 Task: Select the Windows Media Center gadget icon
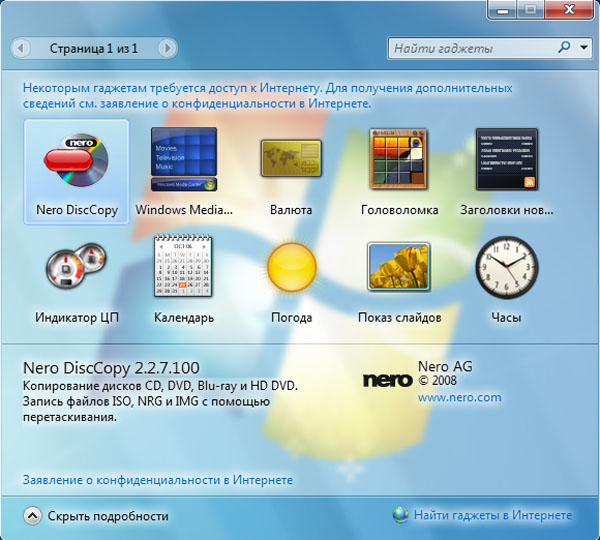pyautogui.click(x=184, y=159)
